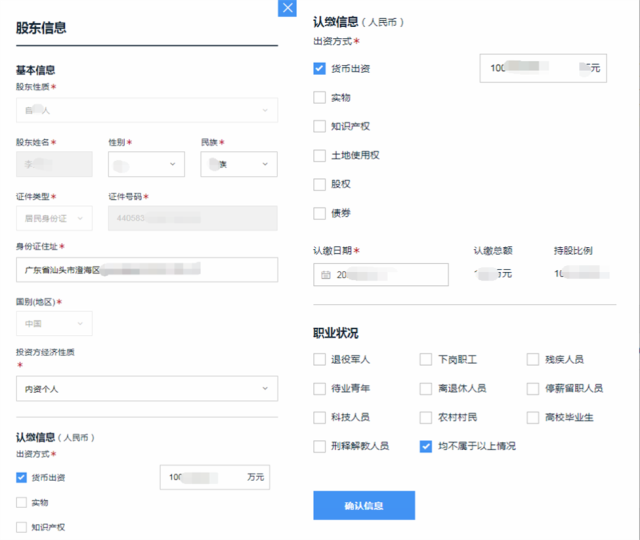Open the 国别(地区) dropdown showing 中国
Image resolution: width=640 pixels, height=540 pixels.
(x=54, y=324)
